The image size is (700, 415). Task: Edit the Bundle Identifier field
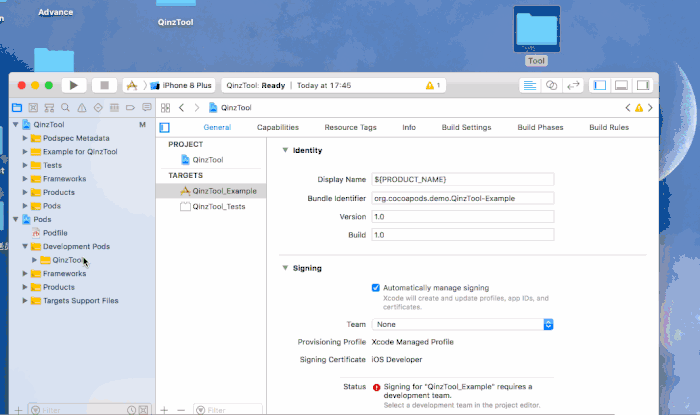(x=463, y=198)
